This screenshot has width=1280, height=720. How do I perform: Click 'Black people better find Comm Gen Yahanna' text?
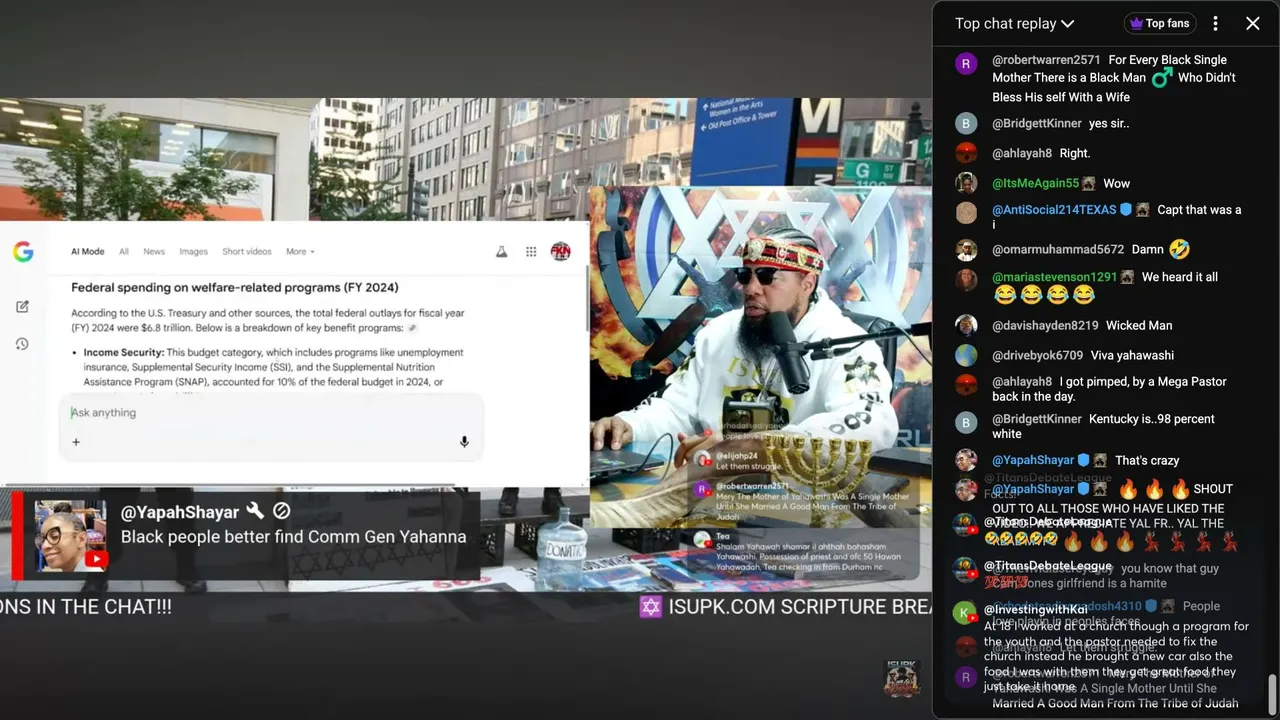pos(293,537)
